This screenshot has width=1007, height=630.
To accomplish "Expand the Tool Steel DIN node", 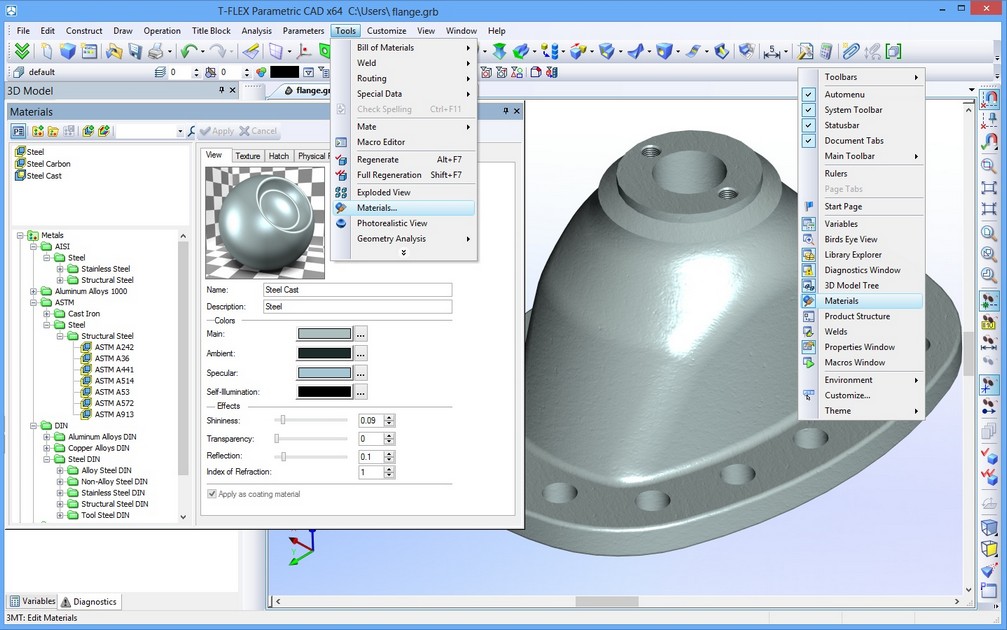I will point(60,515).
